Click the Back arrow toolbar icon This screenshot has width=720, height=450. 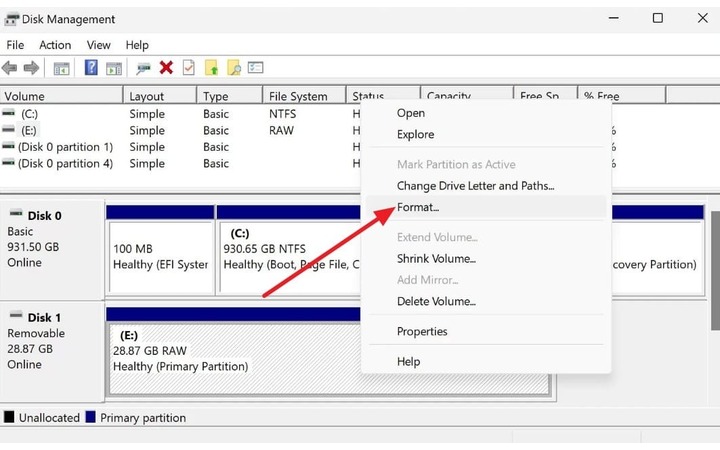click(10, 68)
